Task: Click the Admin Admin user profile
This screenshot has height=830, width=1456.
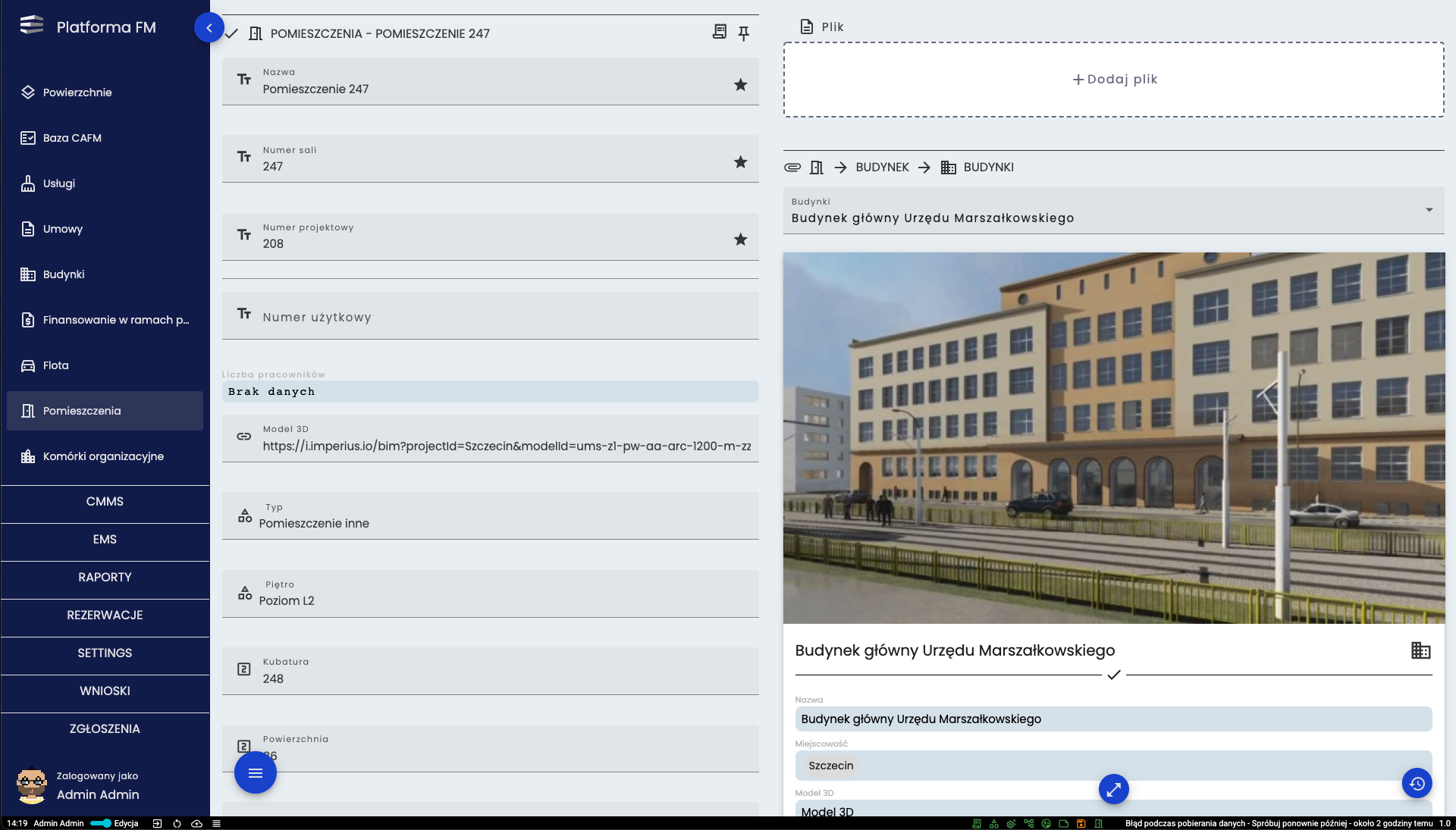Action: point(80,786)
